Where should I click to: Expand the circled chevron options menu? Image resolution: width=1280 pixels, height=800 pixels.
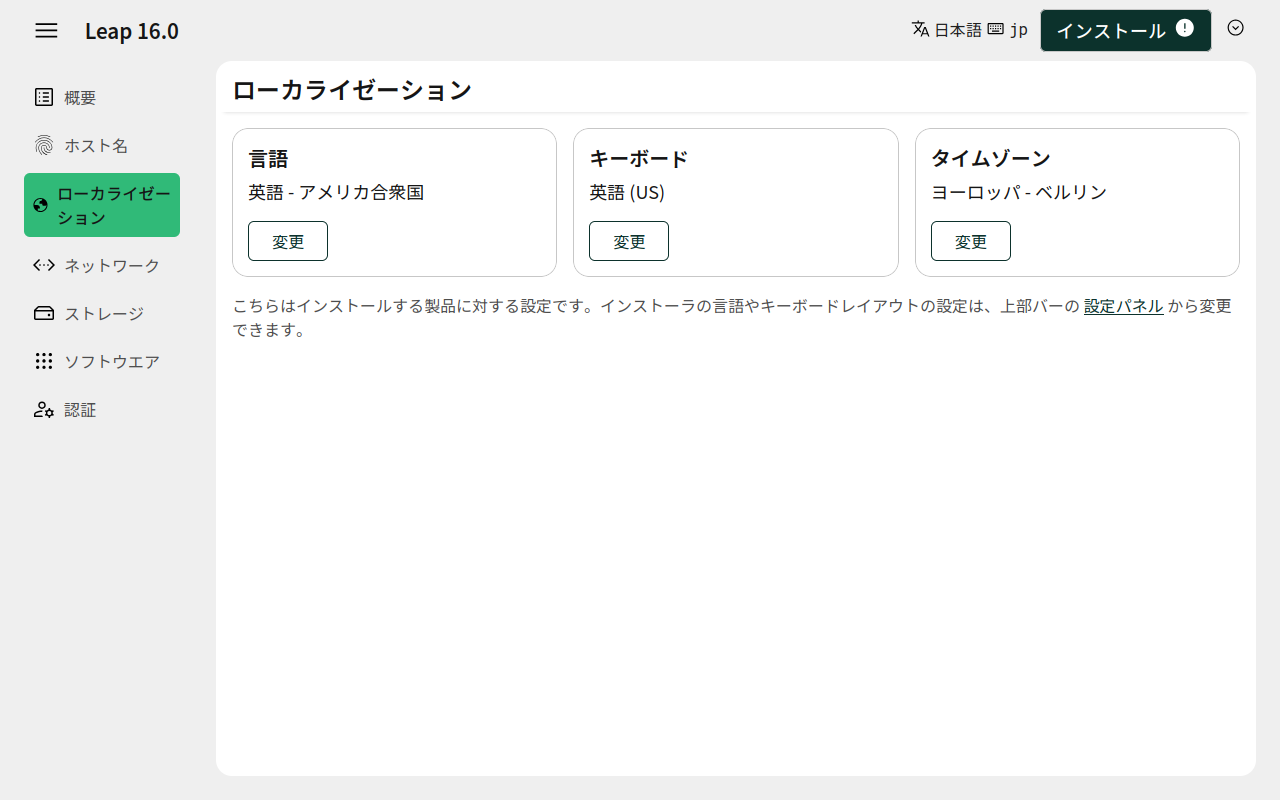pos(1236,28)
